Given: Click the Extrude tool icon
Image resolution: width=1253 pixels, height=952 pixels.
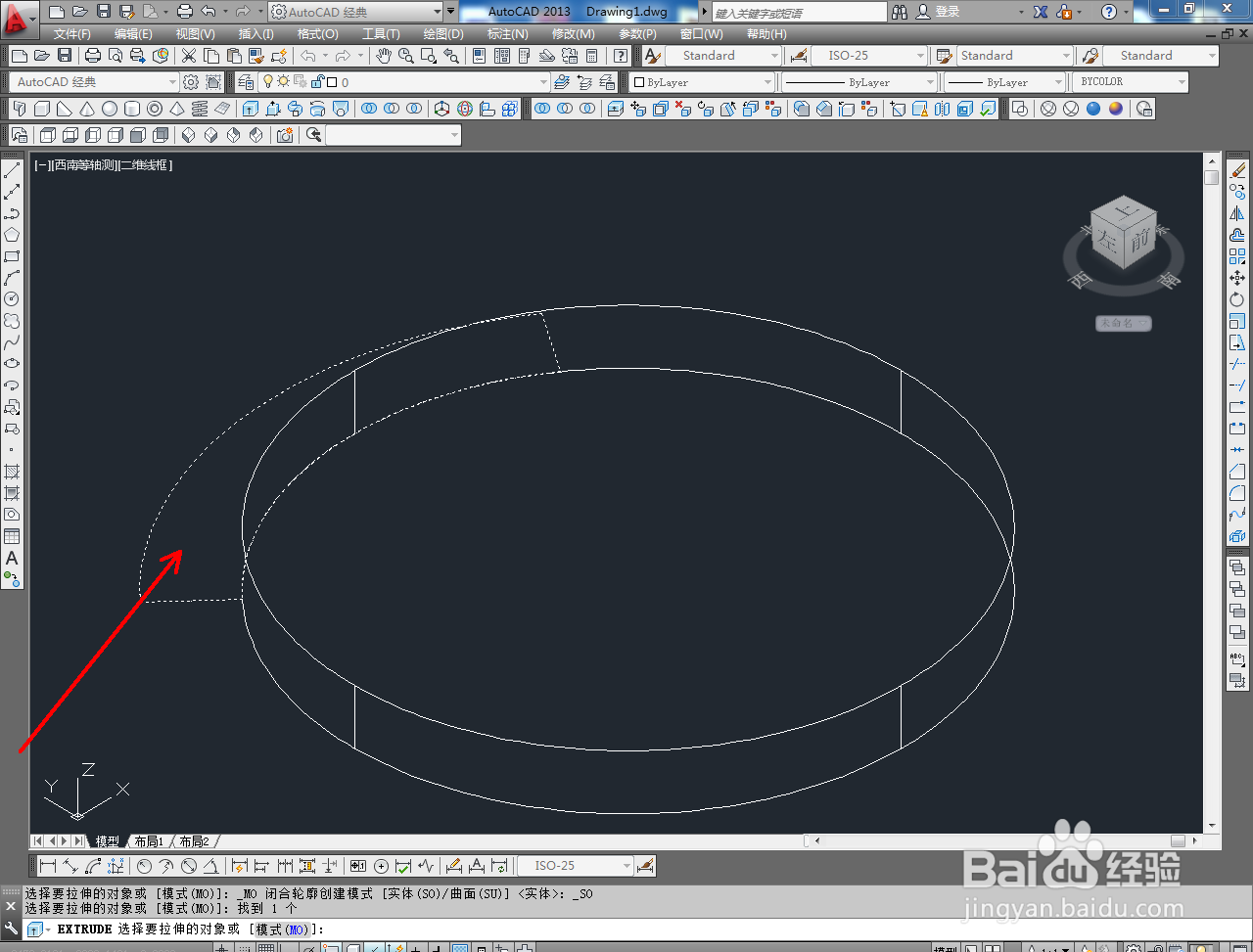Looking at the screenshot, I should tap(251, 109).
